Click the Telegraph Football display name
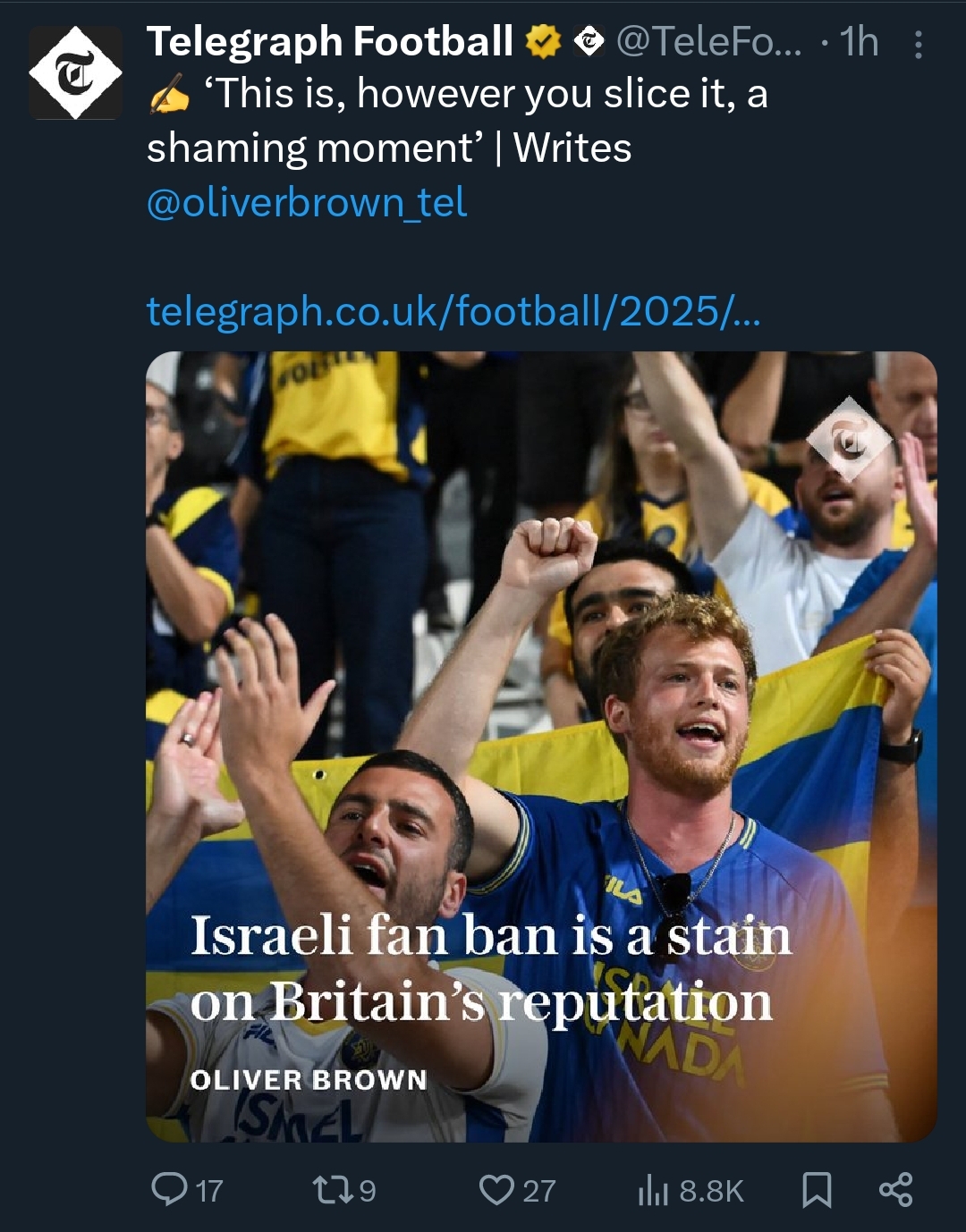Image resolution: width=966 pixels, height=1232 pixels. 330,42
